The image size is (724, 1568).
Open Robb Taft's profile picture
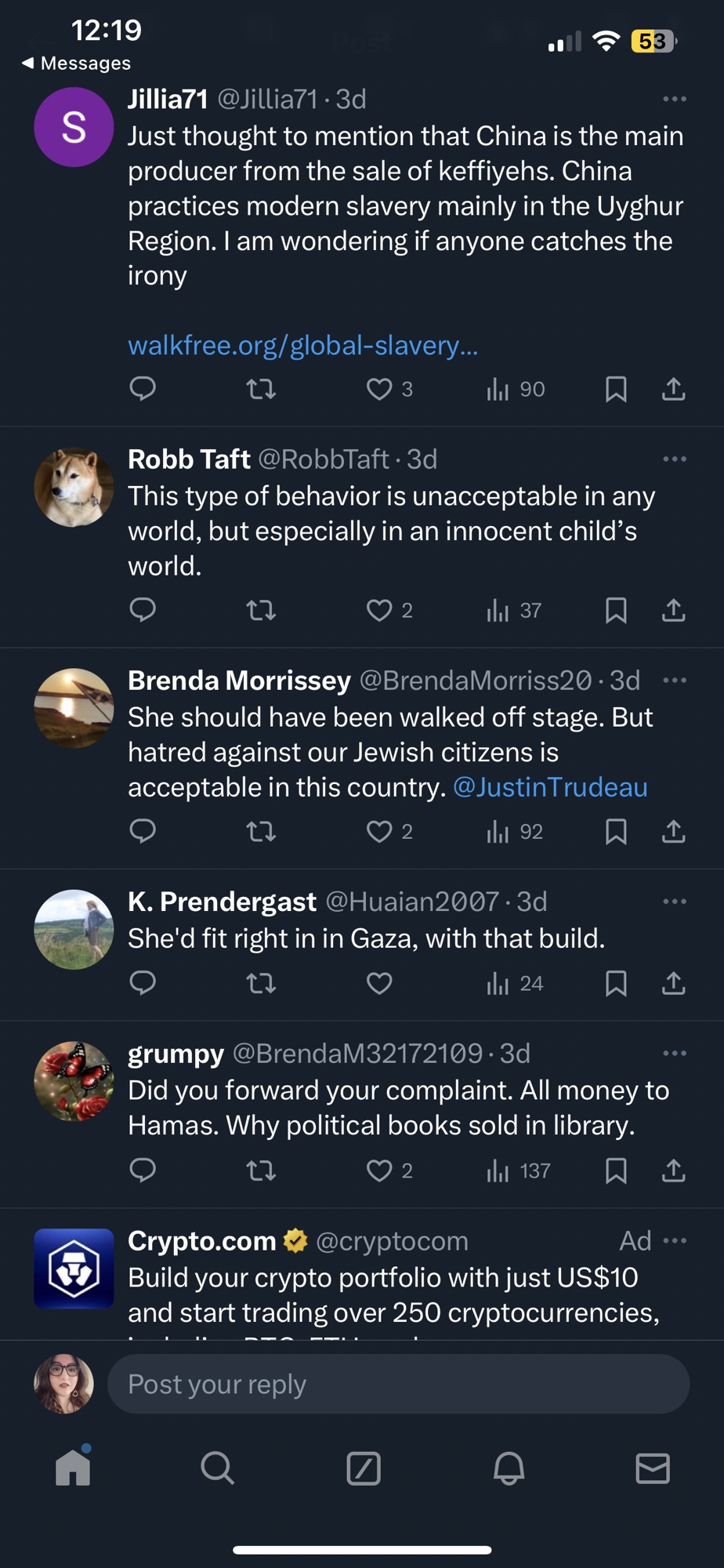coord(74,487)
